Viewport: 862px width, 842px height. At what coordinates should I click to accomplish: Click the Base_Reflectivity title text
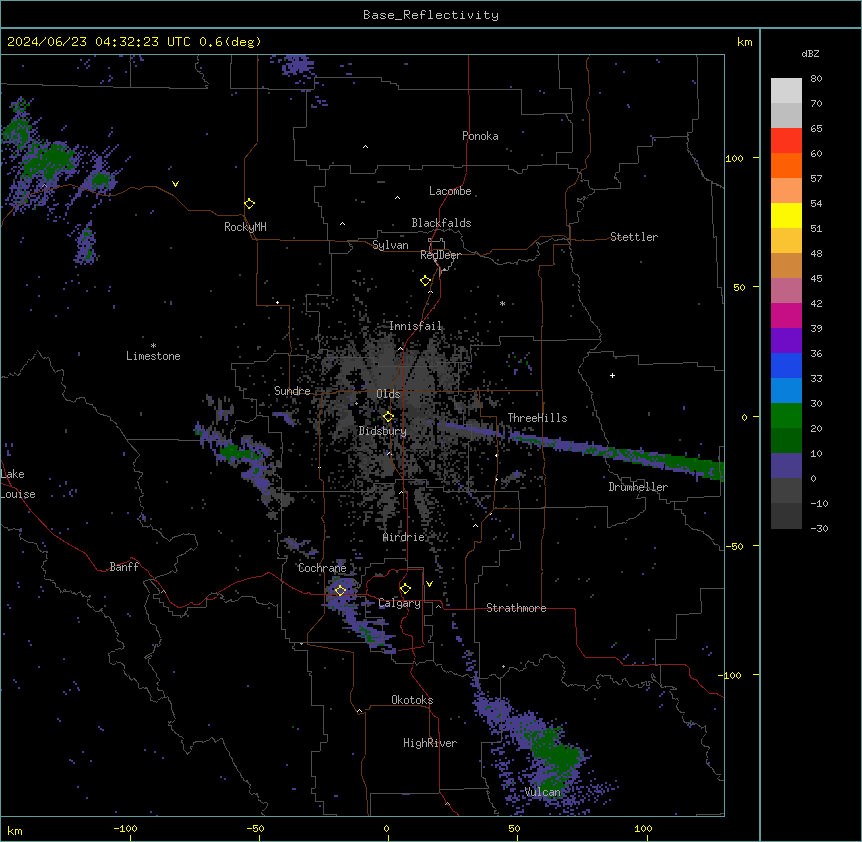pos(431,15)
